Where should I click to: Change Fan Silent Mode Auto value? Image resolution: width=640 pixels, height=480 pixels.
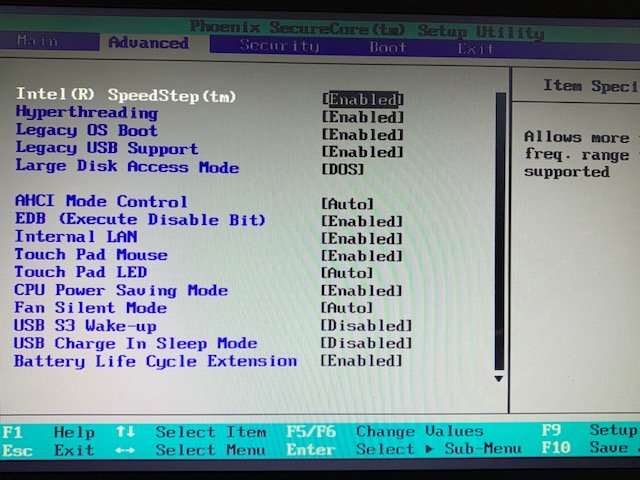click(x=347, y=308)
